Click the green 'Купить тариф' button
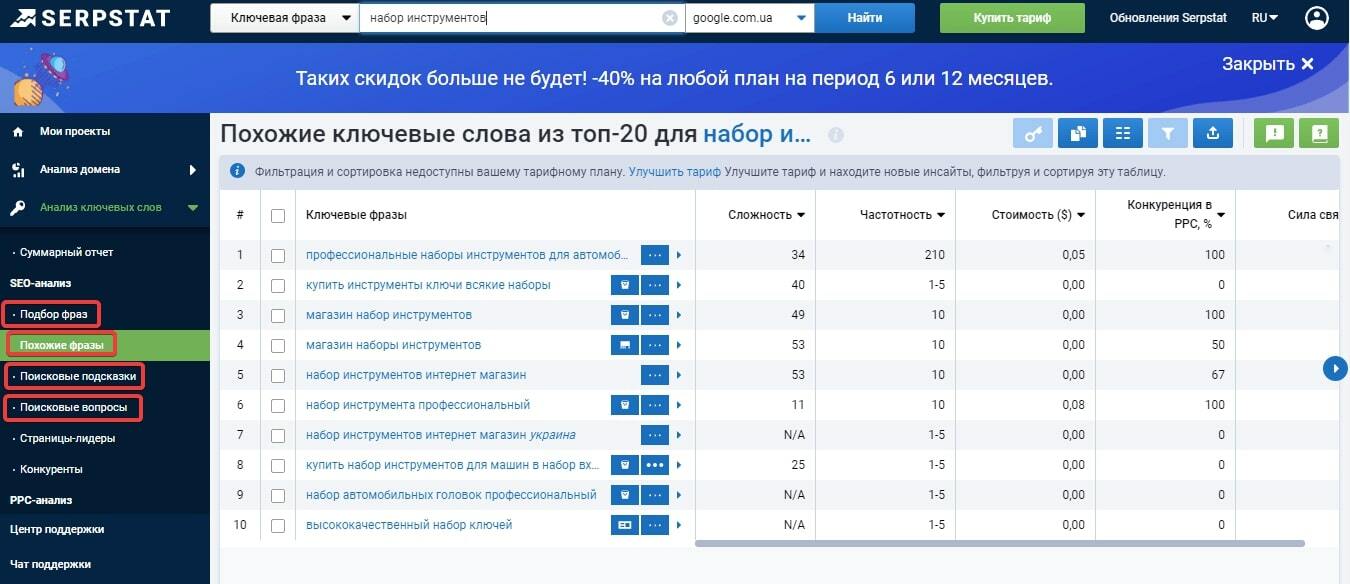 [1012, 18]
